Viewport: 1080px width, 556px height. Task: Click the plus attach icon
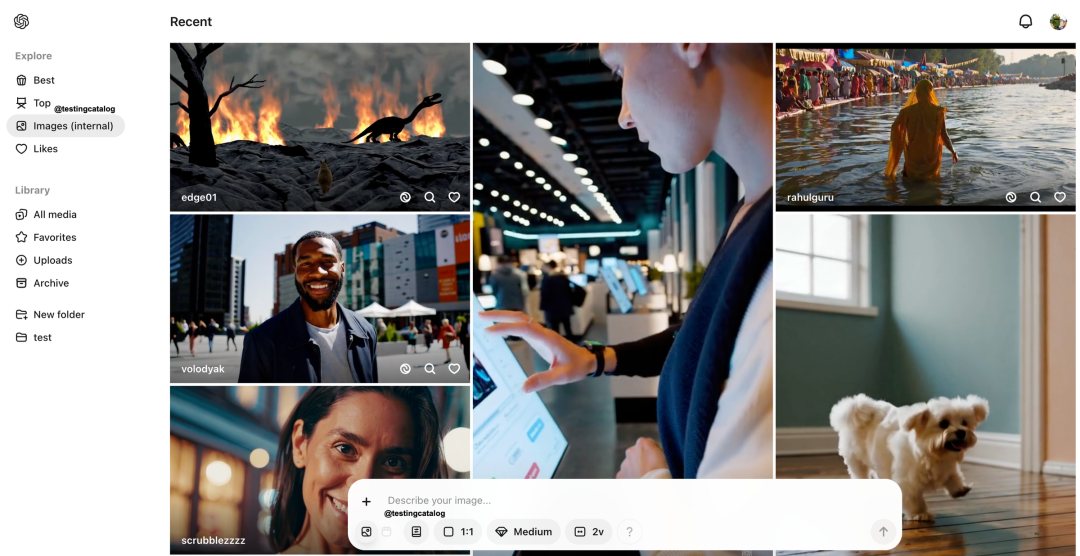pyautogui.click(x=366, y=502)
